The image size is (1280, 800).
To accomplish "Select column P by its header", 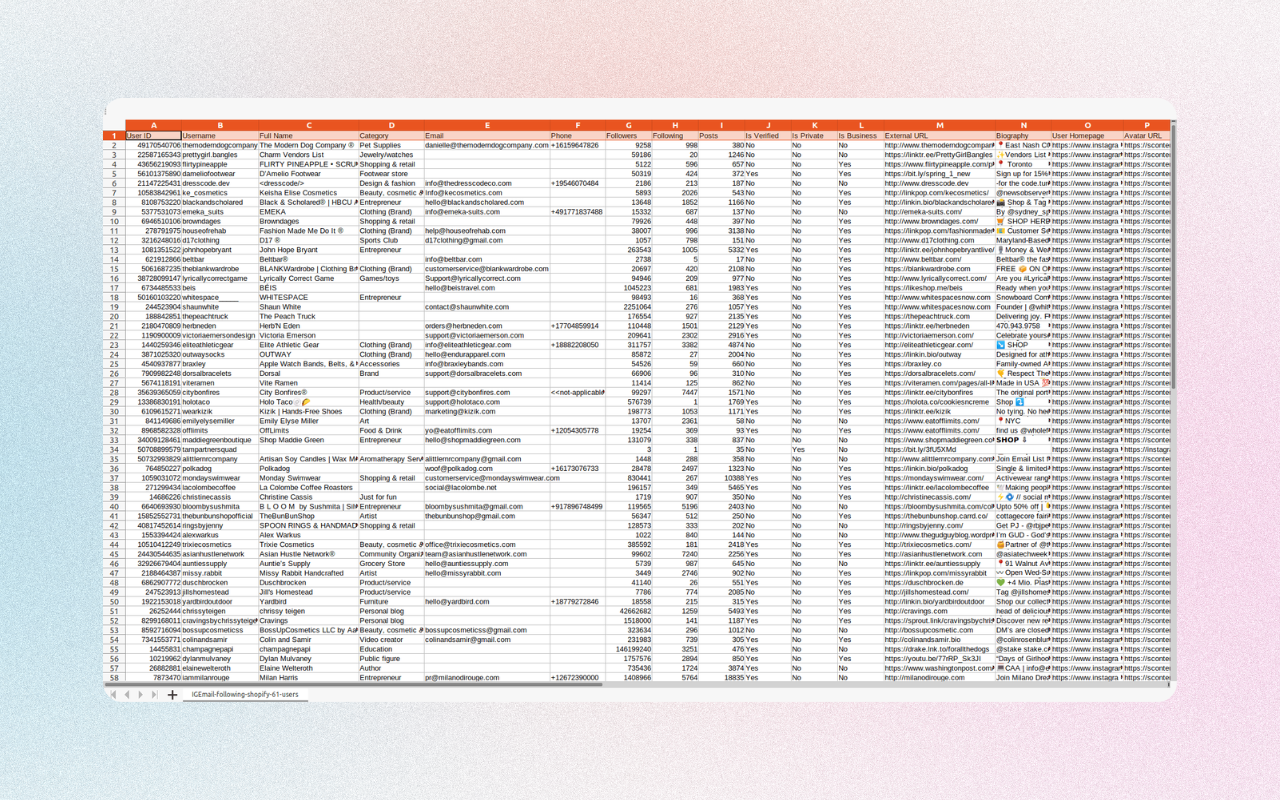I will (1147, 126).
